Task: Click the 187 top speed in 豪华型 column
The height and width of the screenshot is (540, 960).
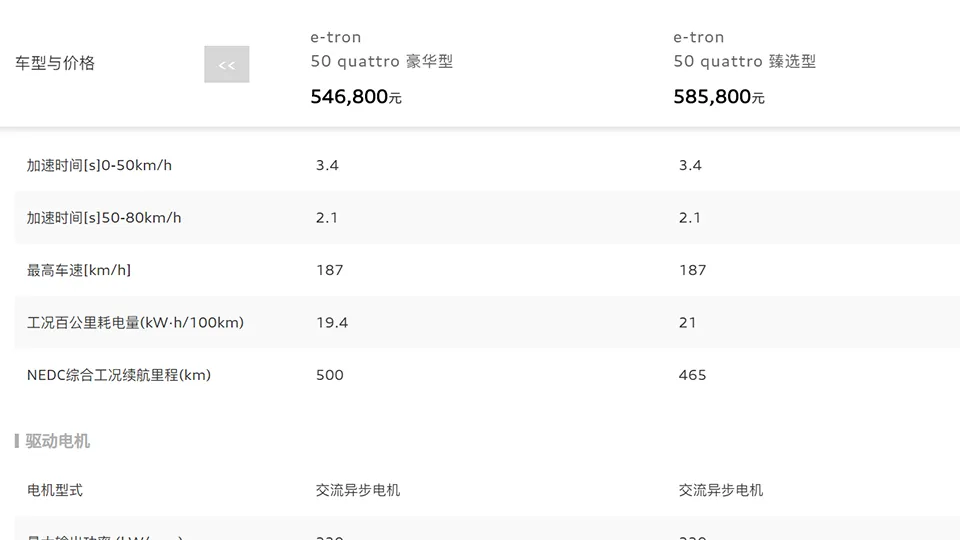Action: click(x=329, y=270)
